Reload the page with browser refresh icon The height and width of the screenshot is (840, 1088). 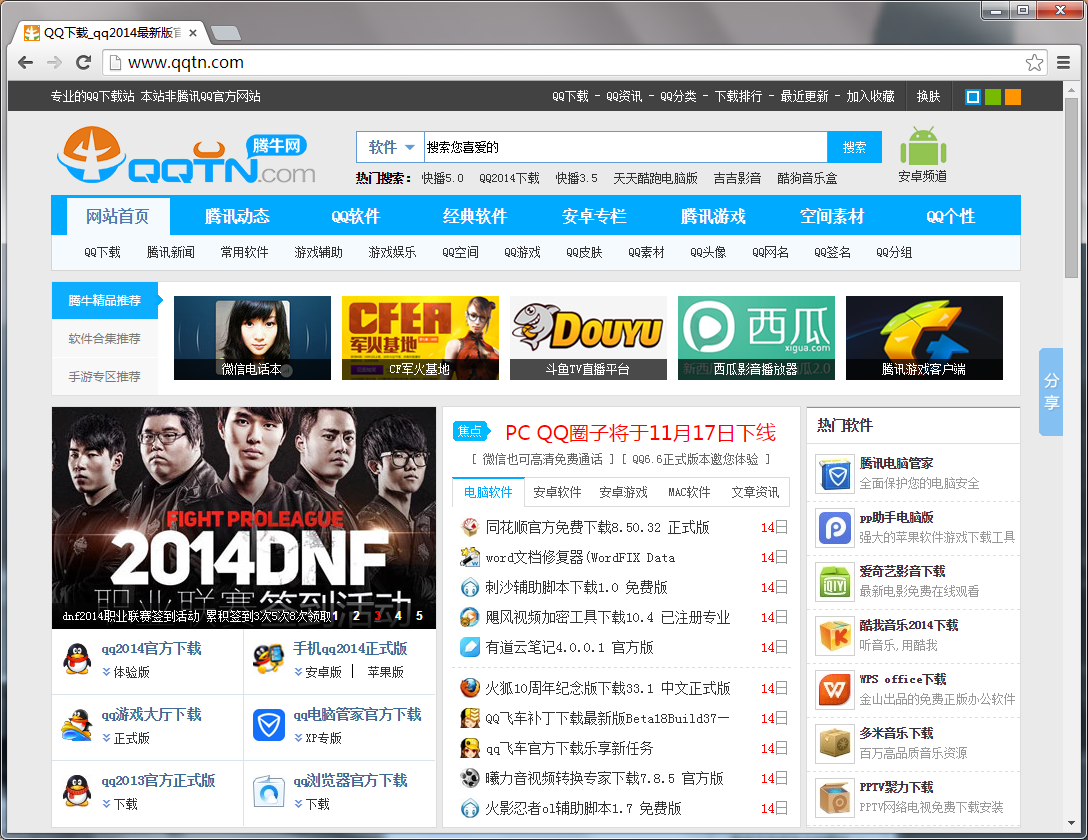pos(84,63)
